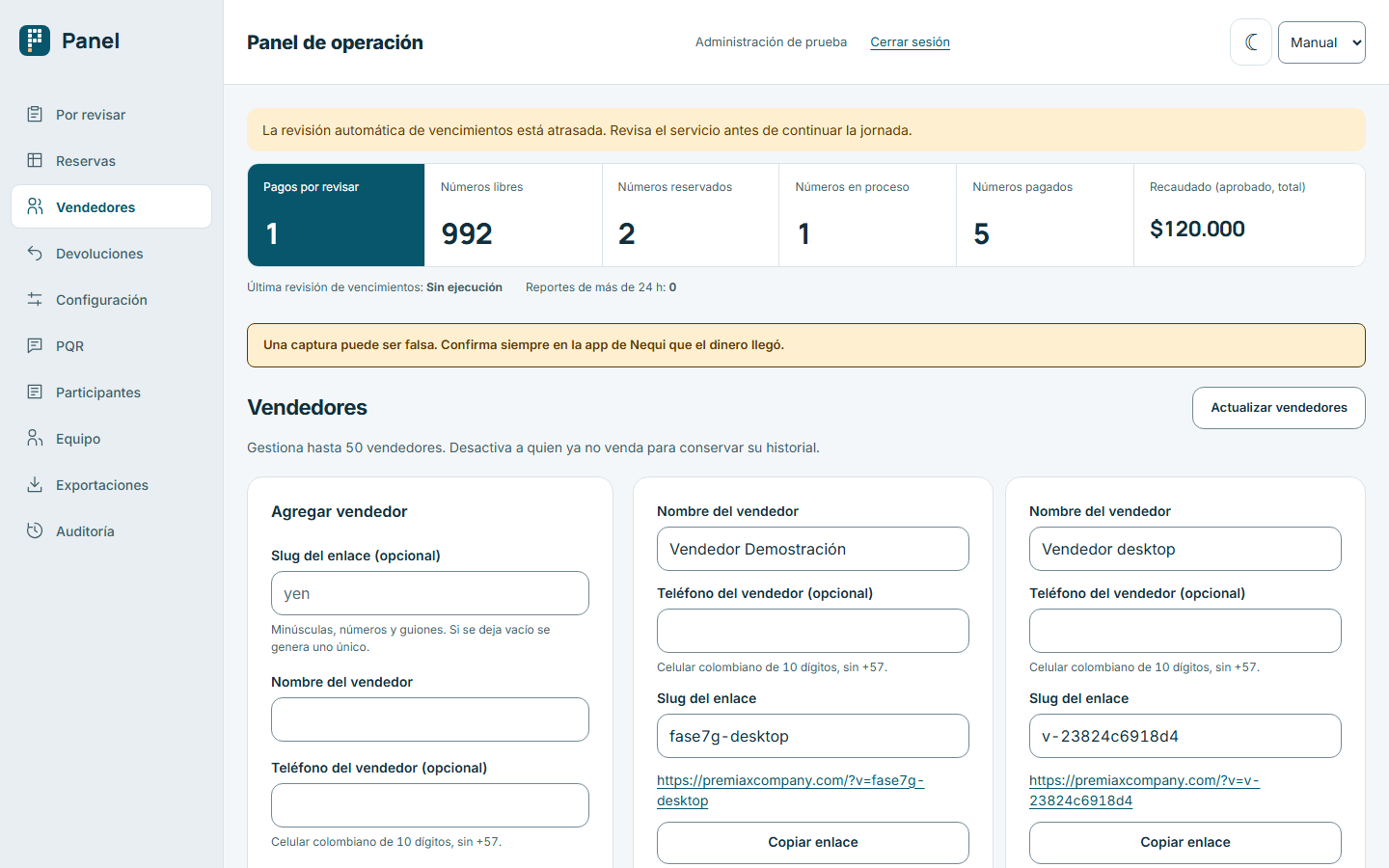Open the Manual mode dropdown
Screen dimensions: 1389x868
(1321, 42)
